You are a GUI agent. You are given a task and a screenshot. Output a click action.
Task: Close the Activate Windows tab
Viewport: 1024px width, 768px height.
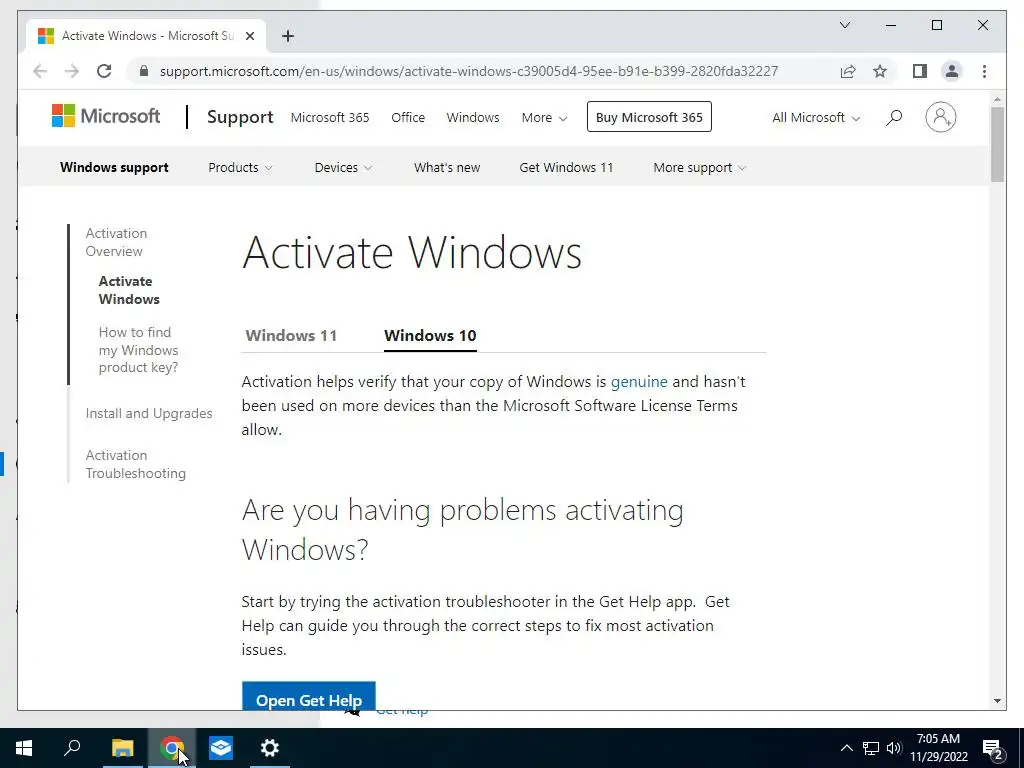pyautogui.click(x=249, y=36)
